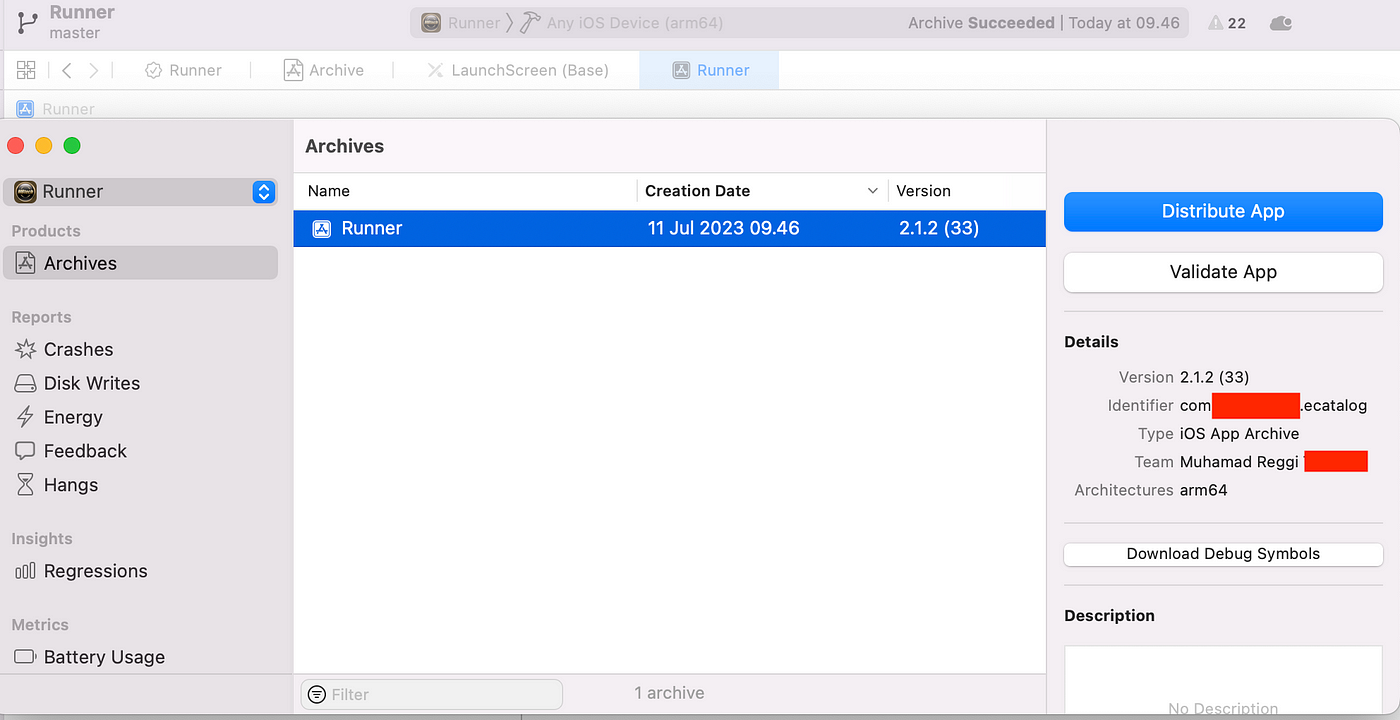The image size is (1400, 720).
Task: Click the iOS App Archive type value
Action: pyautogui.click(x=1239, y=434)
